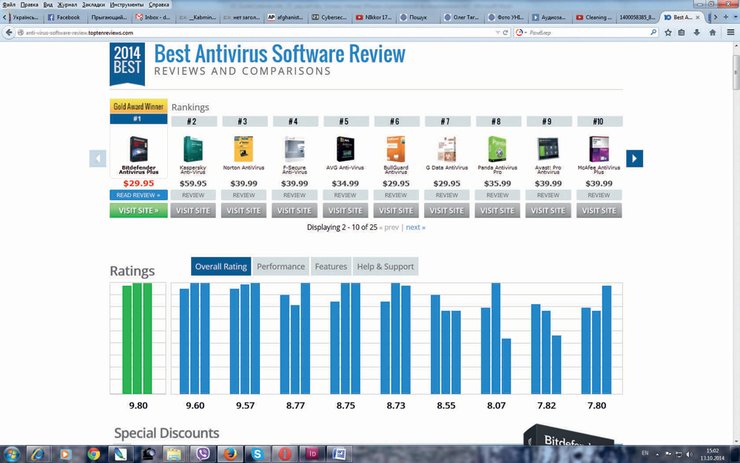Open Viber from the taskbar
This screenshot has width=740, height=463.
pos(203,453)
